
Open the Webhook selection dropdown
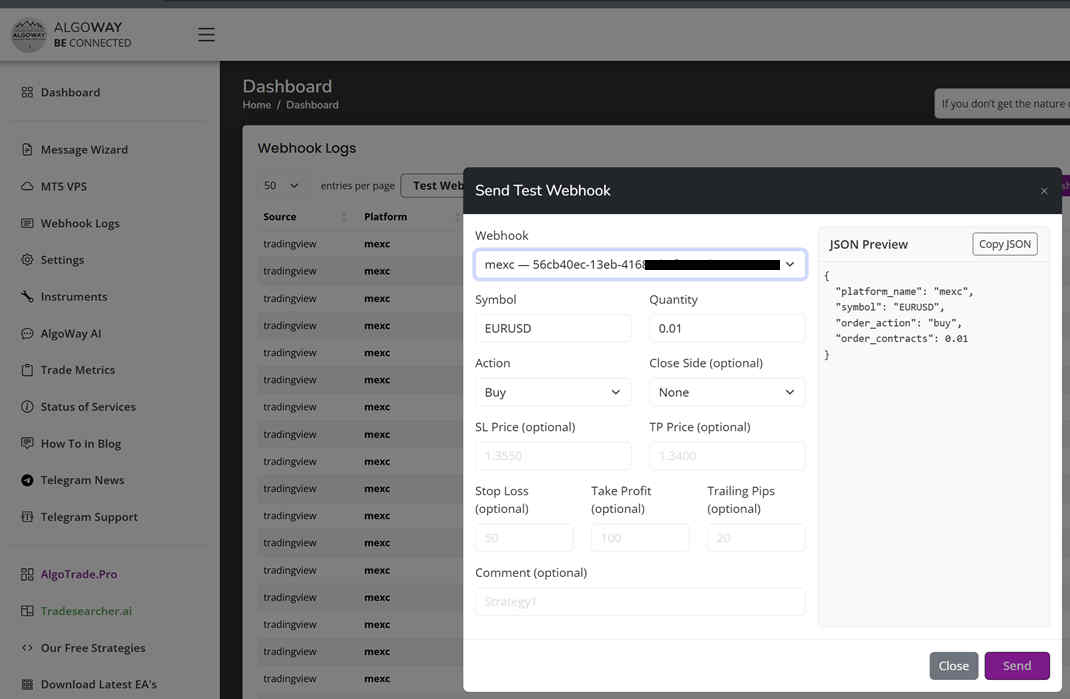[640, 263]
